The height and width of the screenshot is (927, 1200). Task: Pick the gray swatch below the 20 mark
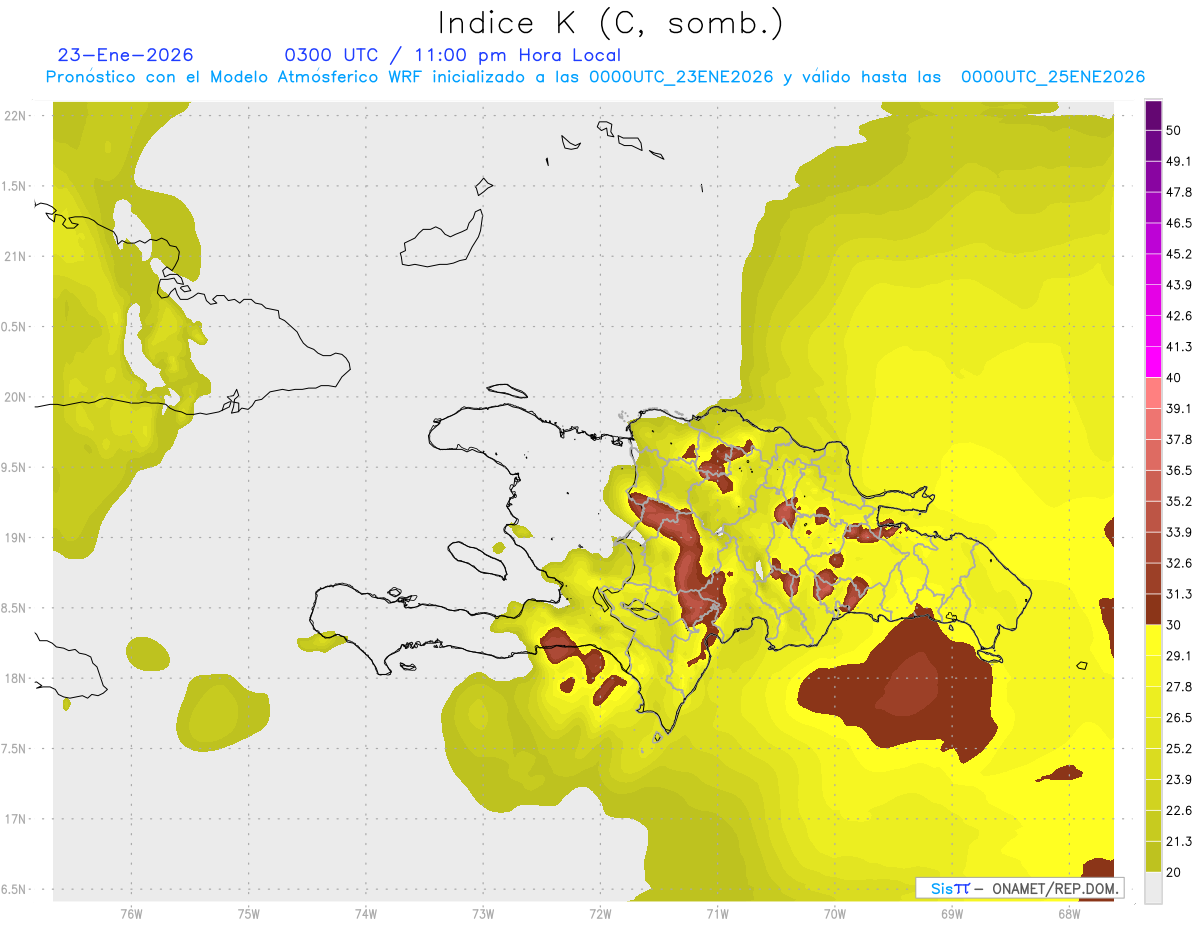(x=1153, y=888)
